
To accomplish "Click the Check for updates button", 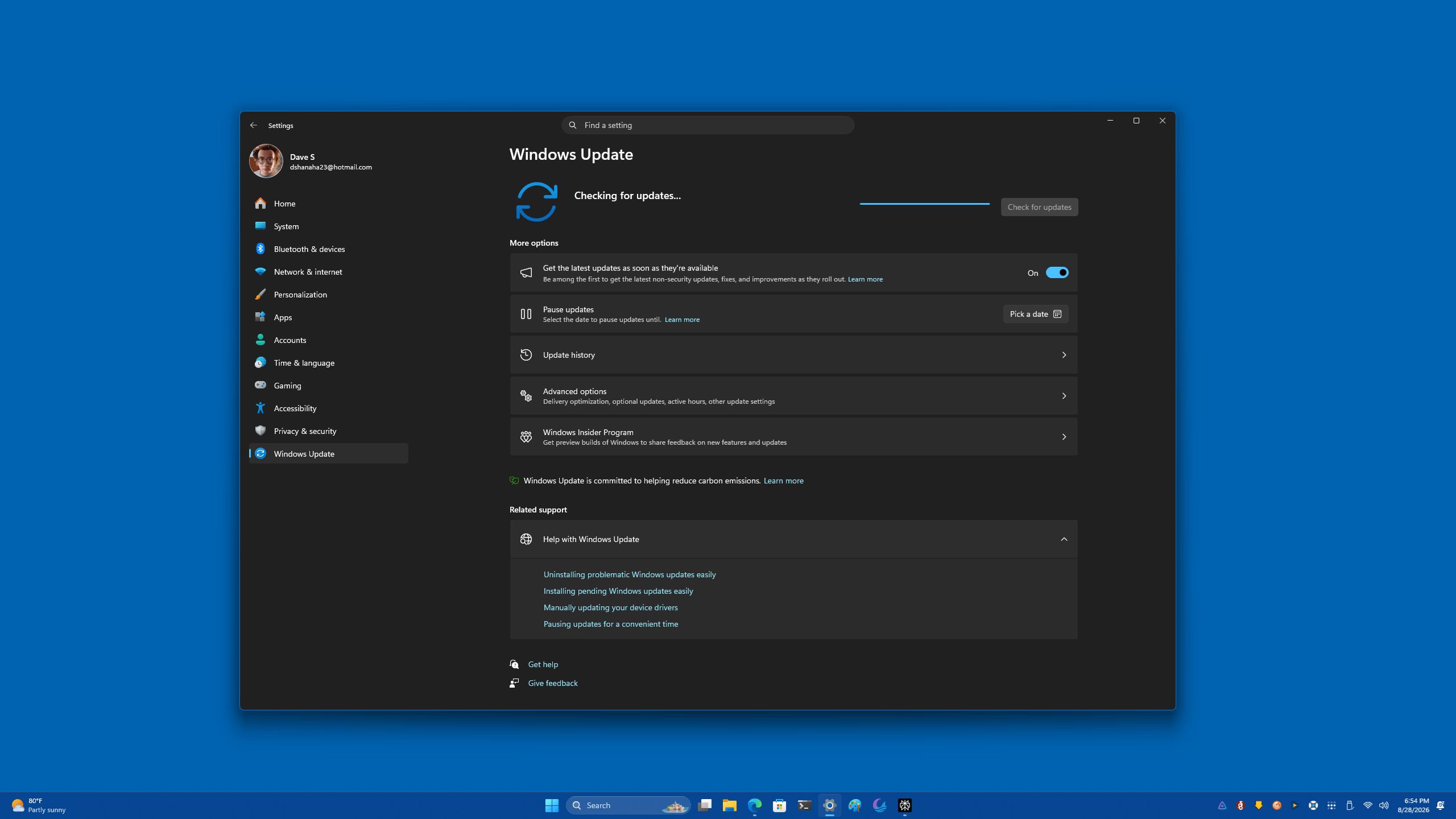I will (1039, 207).
